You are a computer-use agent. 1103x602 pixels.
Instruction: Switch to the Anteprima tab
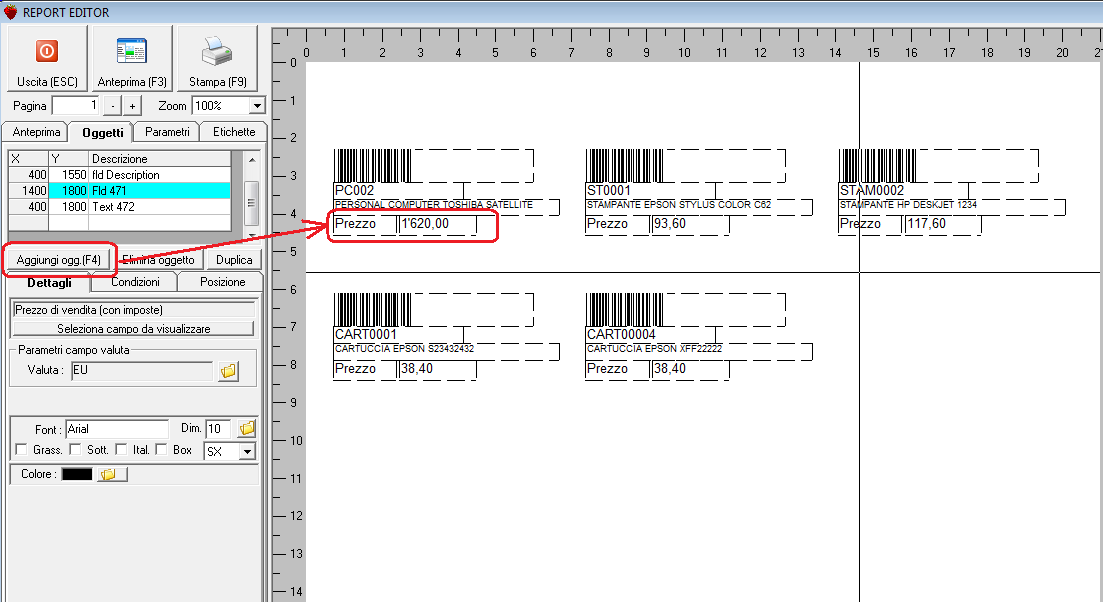click(x=36, y=132)
